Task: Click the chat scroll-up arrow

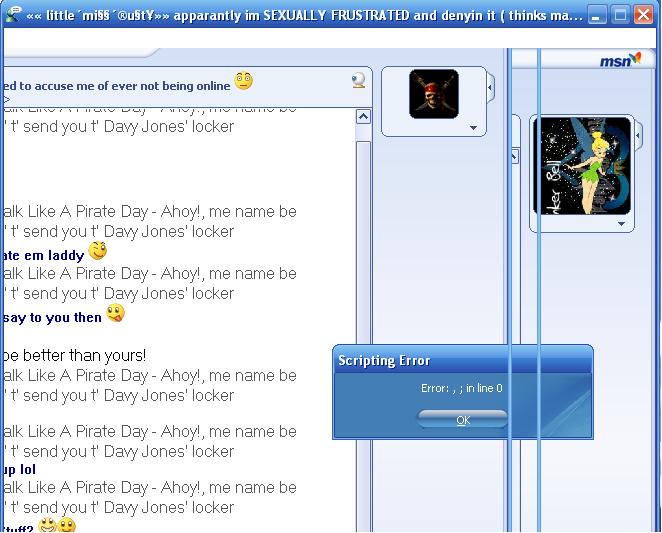Action: pyautogui.click(x=362, y=117)
